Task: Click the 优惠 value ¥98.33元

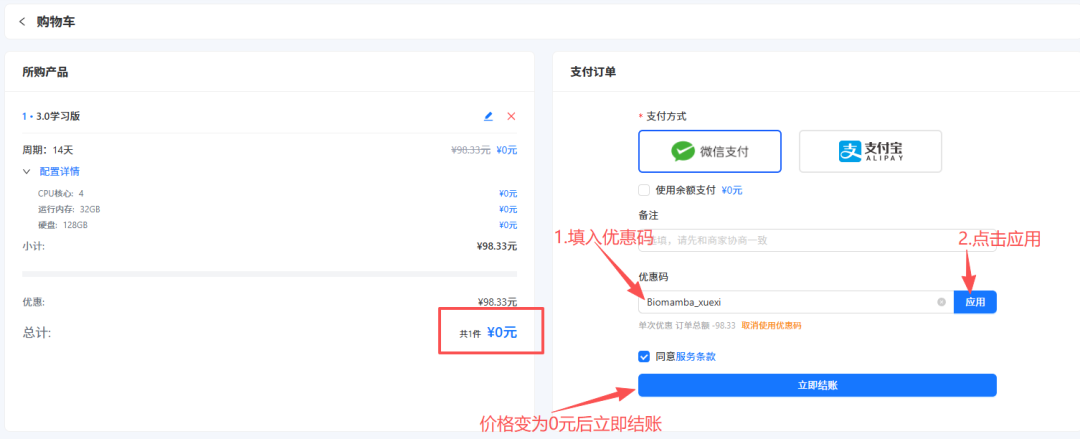Action: [x=497, y=302]
